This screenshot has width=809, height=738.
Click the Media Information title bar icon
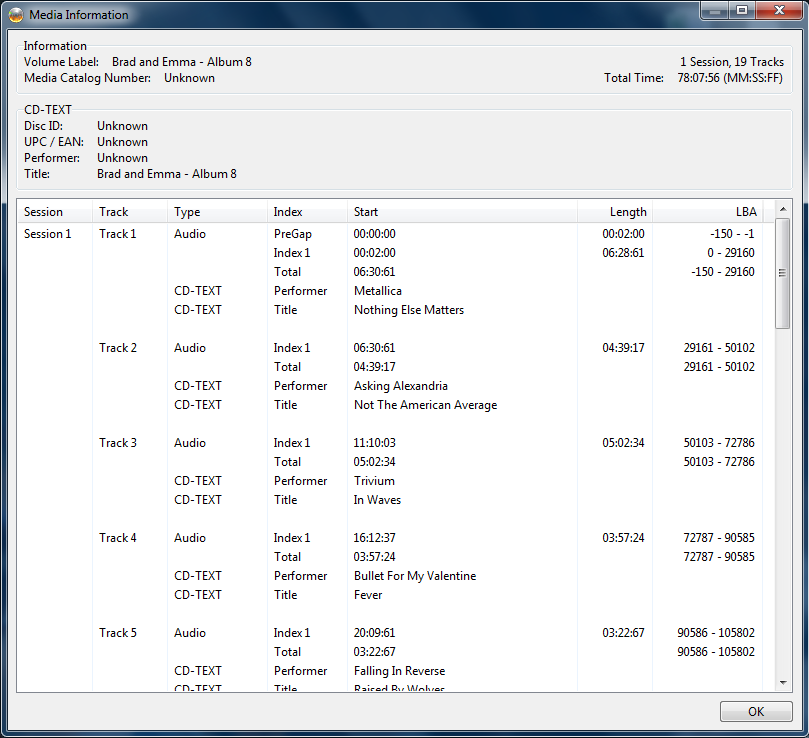click(15, 15)
